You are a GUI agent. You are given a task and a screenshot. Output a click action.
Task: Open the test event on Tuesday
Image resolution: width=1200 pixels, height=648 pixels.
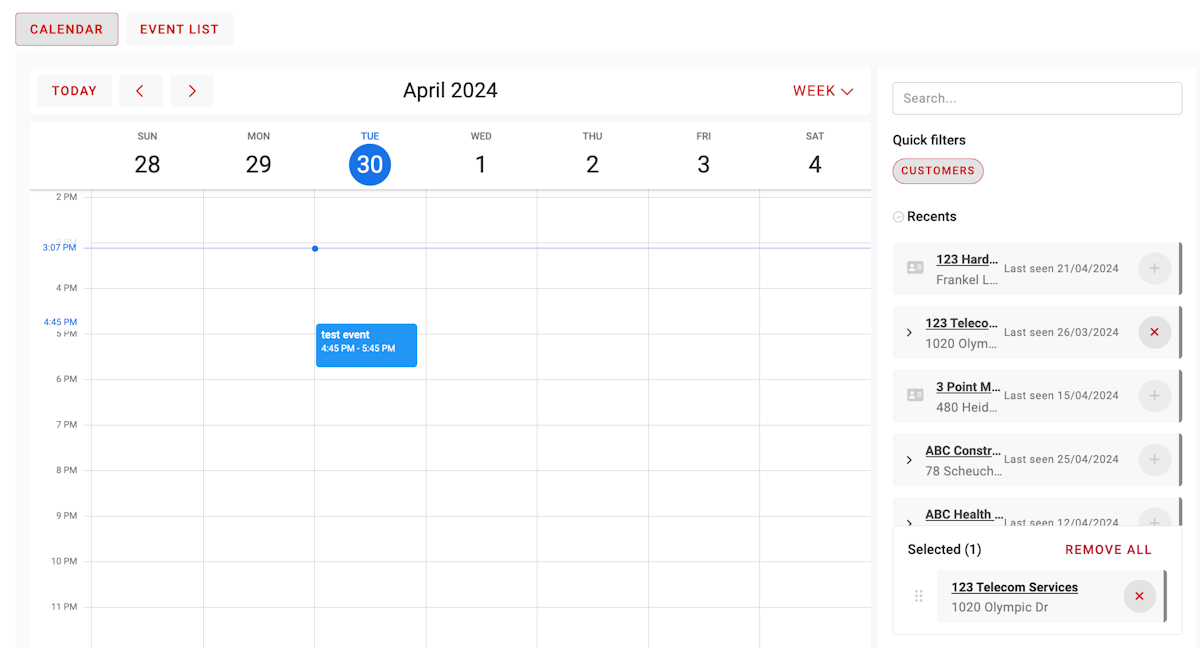coord(366,345)
